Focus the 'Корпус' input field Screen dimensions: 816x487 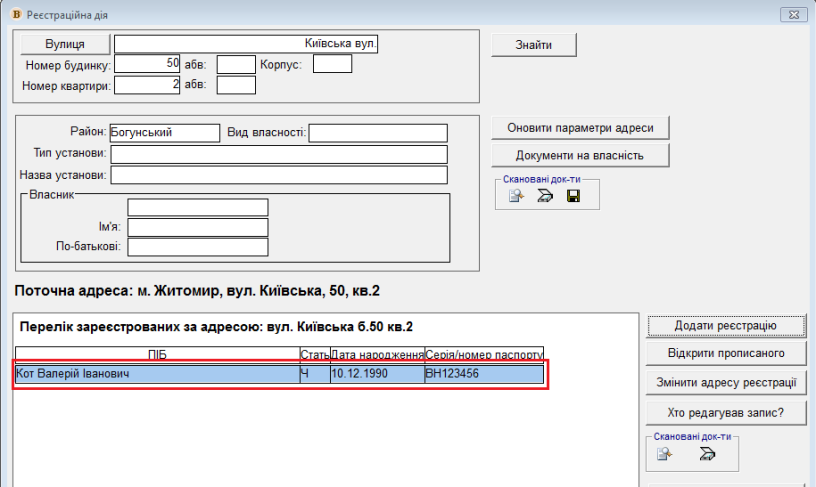332,64
